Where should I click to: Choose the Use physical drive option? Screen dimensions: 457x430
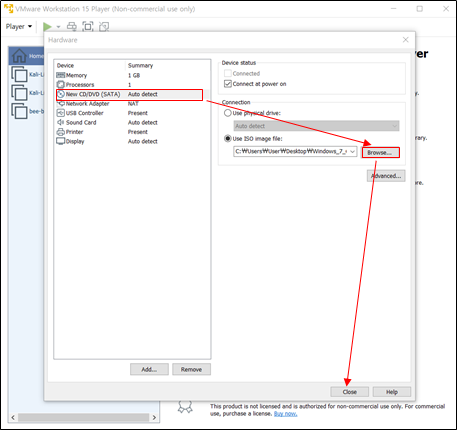[x=228, y=113]
